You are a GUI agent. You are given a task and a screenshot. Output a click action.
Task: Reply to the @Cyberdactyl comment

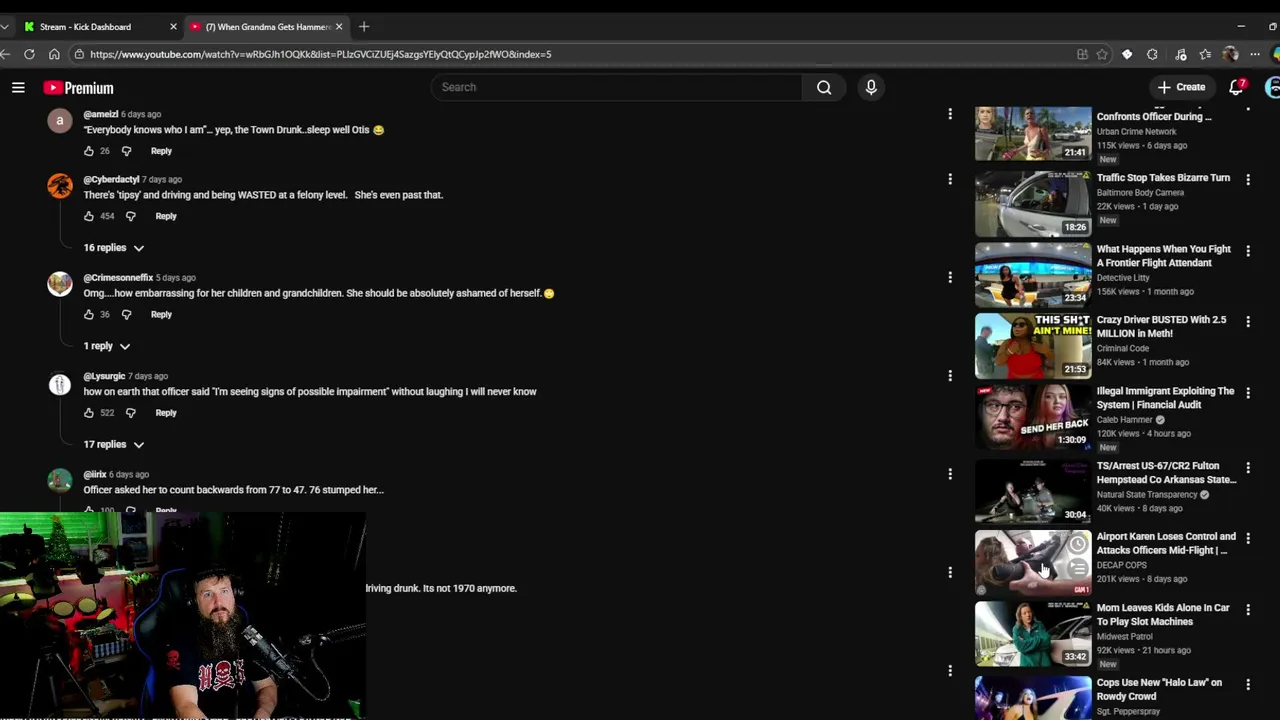166,216
